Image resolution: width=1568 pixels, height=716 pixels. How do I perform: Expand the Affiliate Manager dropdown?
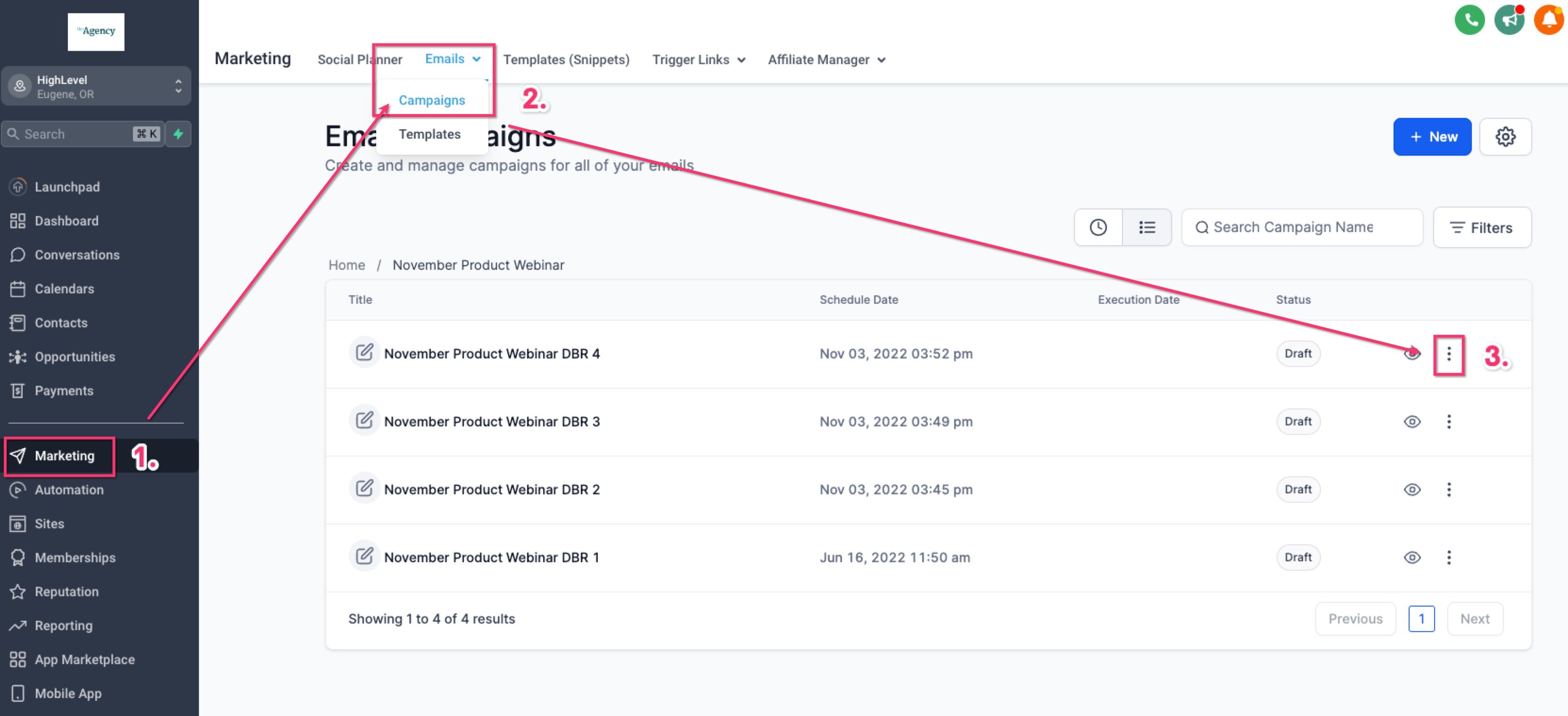point(826,59)
